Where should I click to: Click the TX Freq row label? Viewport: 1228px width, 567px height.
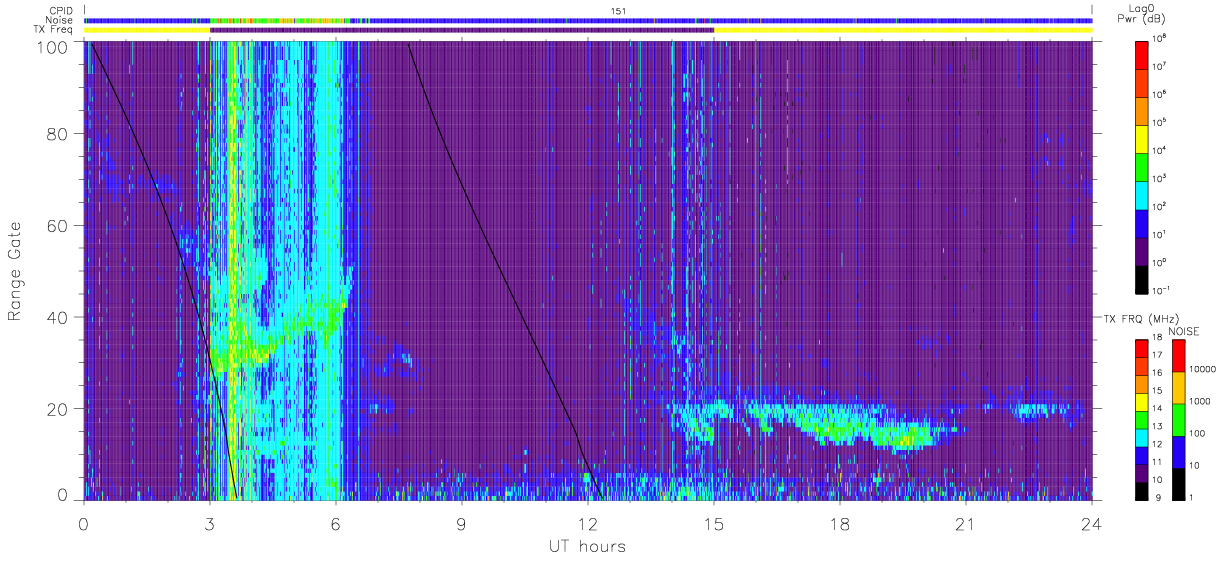55,30
